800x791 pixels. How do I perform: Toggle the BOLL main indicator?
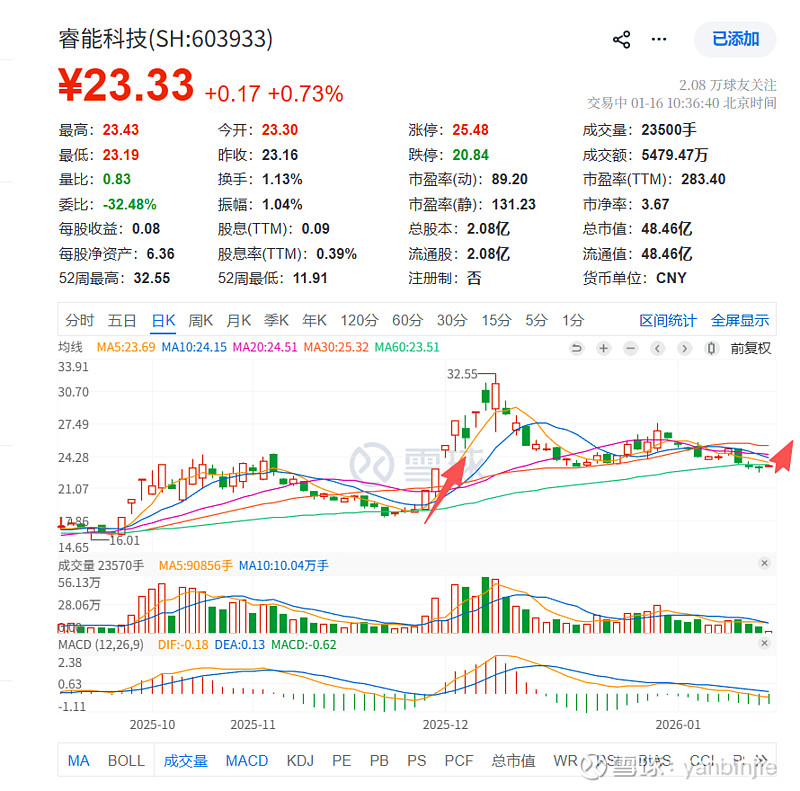126,760
